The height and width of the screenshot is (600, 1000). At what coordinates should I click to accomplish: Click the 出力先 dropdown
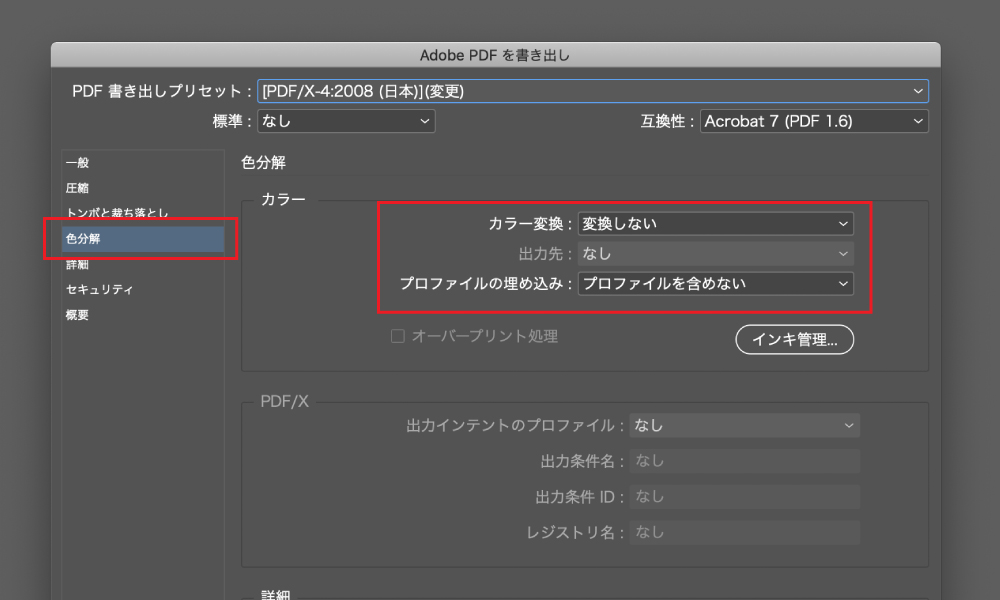click(715, 254)
